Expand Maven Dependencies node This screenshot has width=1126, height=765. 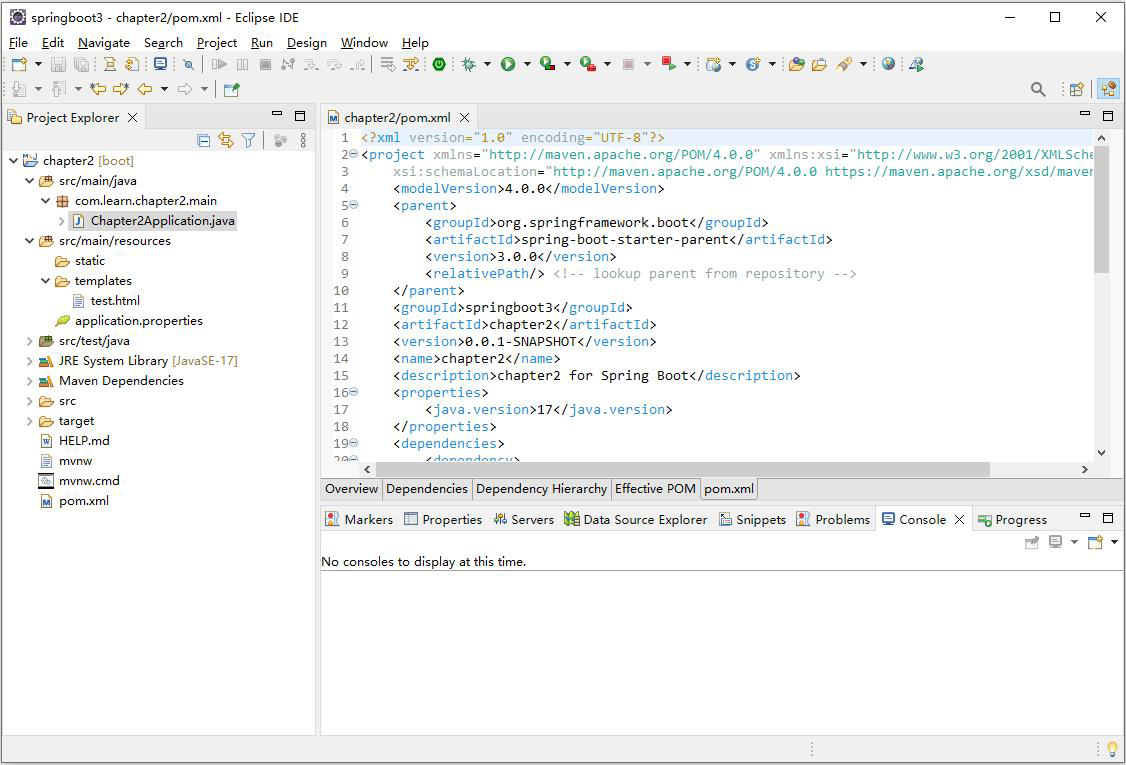29,381
